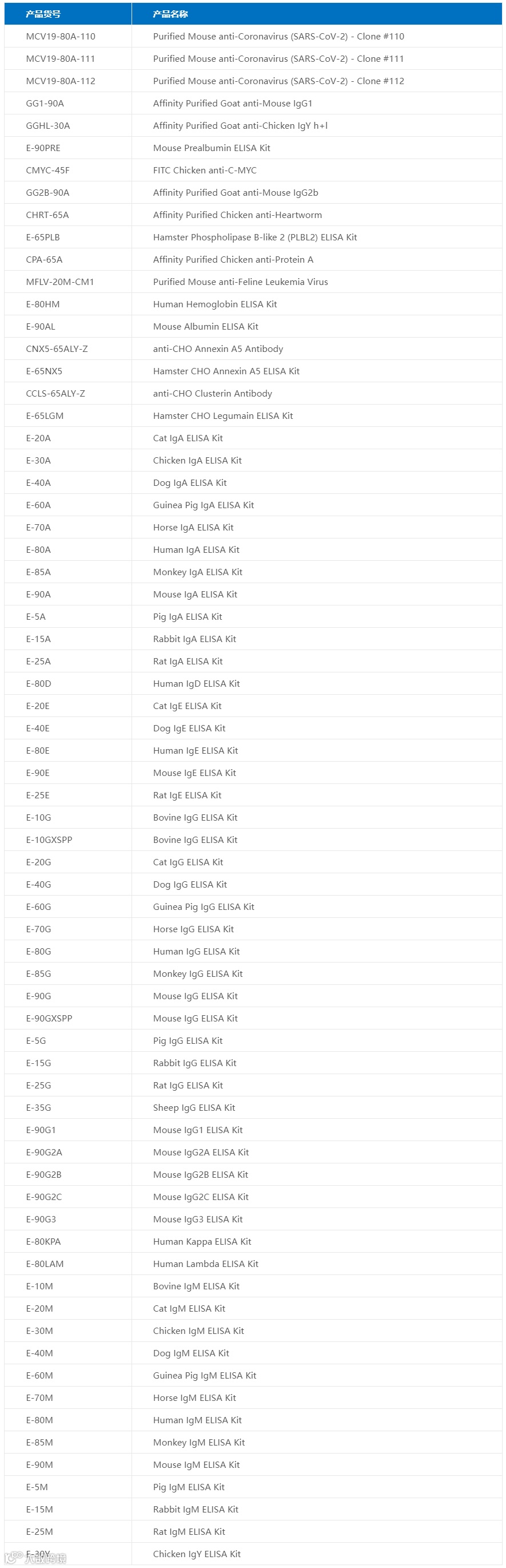The image size is (506, 1568).
Task: Click Mouse Prealbumin ELISA Kit
Action: click(x=212, y=148)
